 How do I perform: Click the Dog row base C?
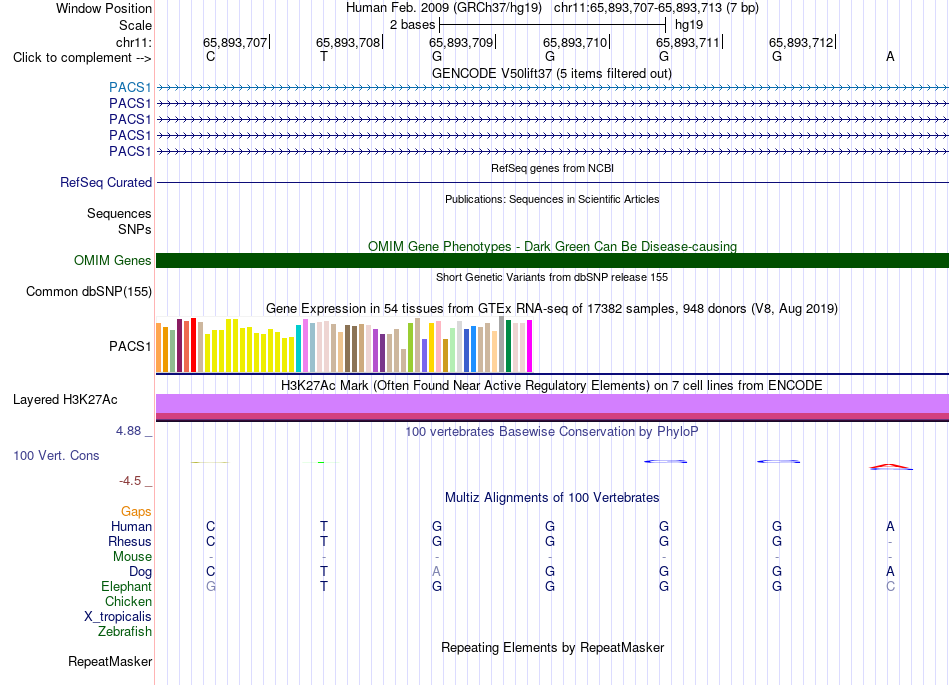tap(210, 571)
